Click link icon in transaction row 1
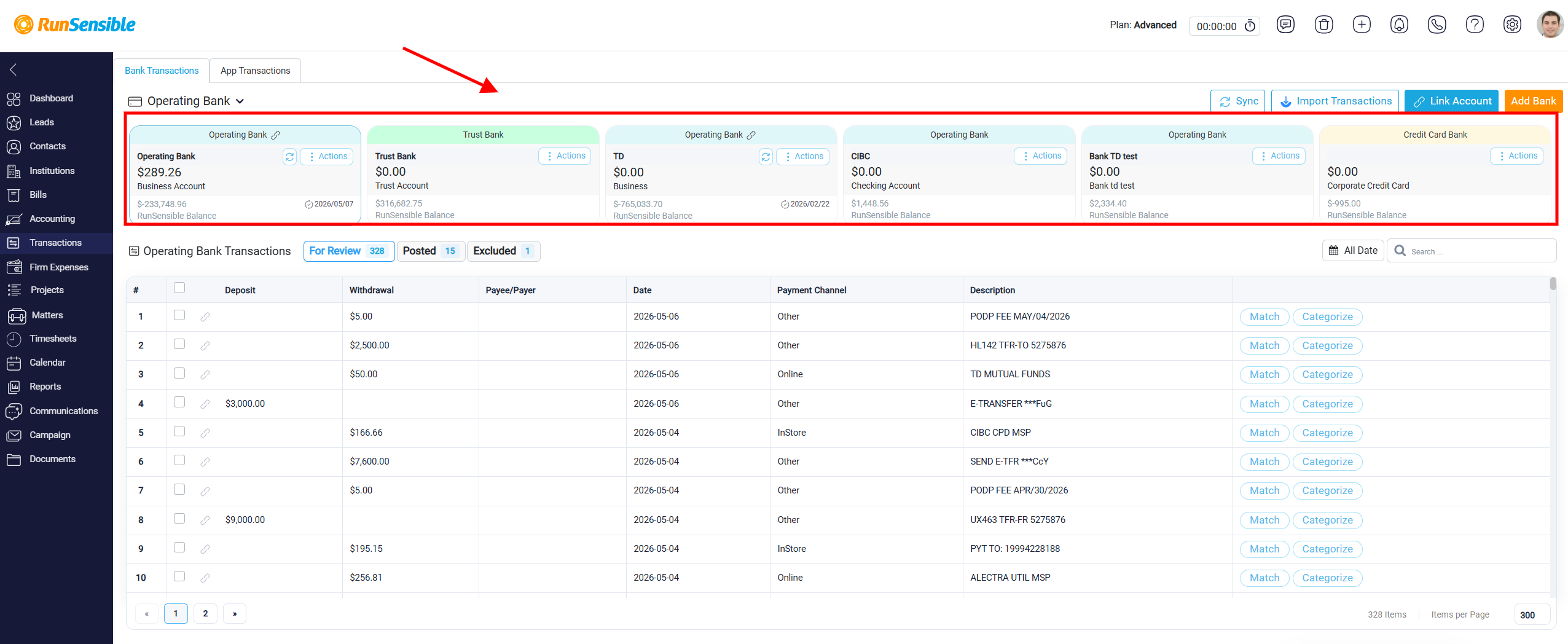Screen dimensions: 1568x644 [205, 316]
